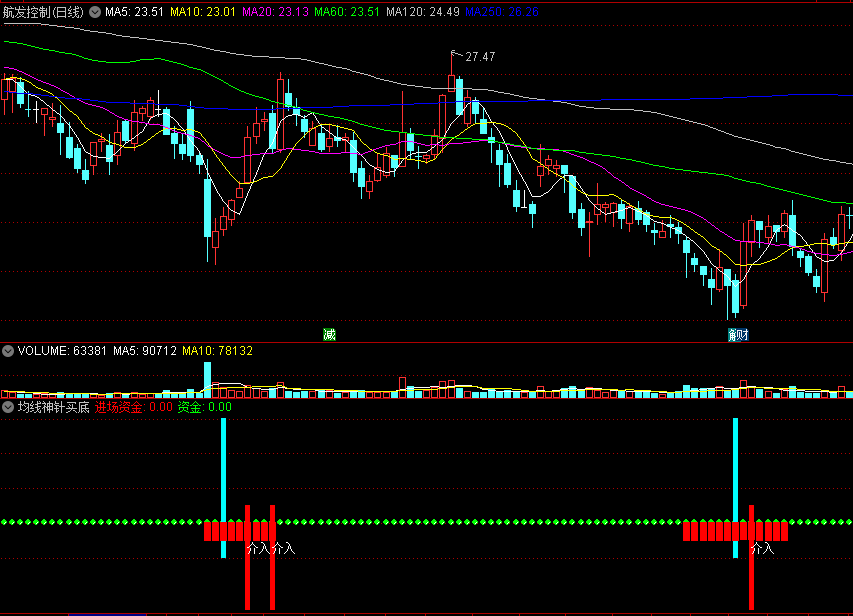The height and width of the screenshot is (616, 853).
Task: Click the green 减 event marker
Action: pos(329,335)
